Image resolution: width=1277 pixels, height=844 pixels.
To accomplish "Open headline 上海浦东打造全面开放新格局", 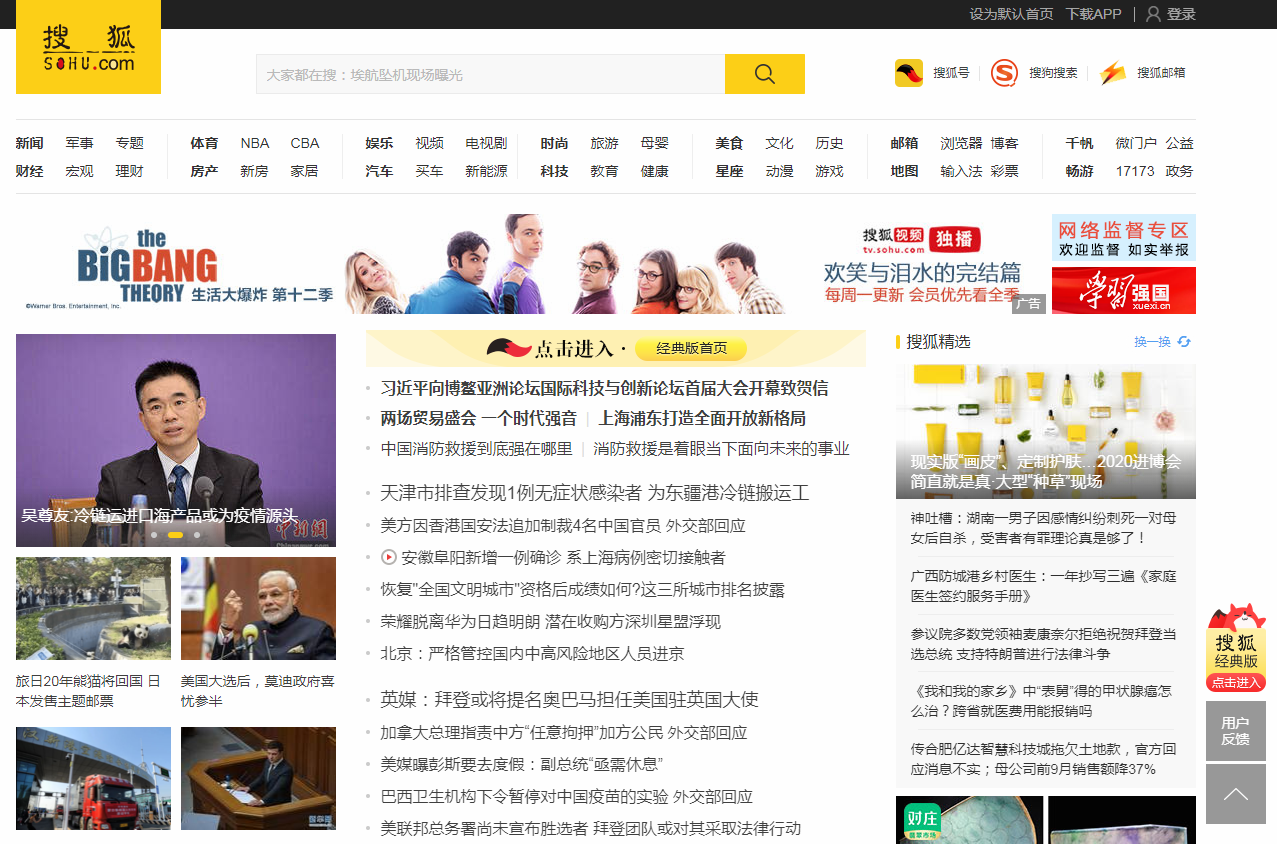I will [x=702, y=418].
